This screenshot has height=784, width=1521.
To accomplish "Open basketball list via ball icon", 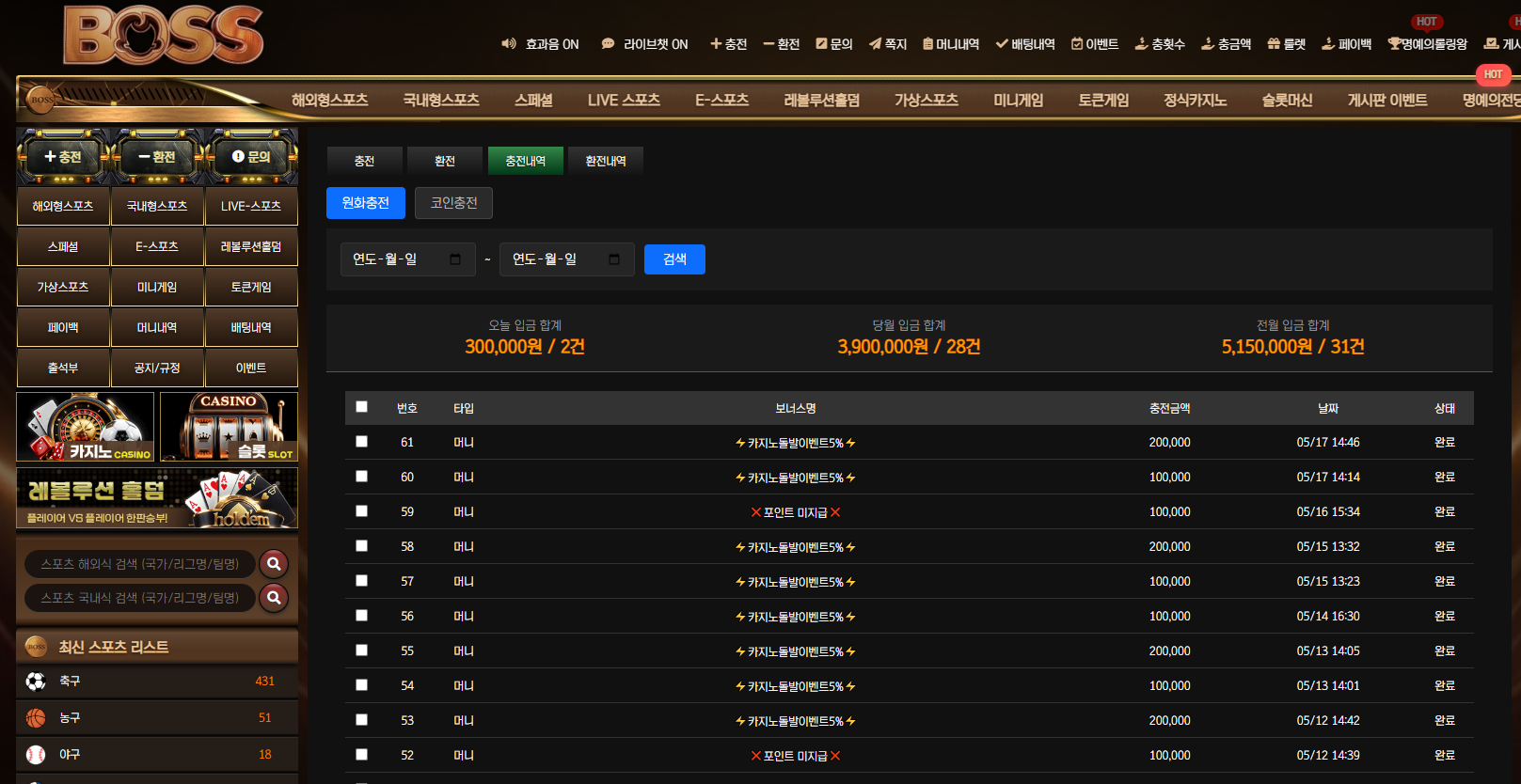I will point(36,717).
